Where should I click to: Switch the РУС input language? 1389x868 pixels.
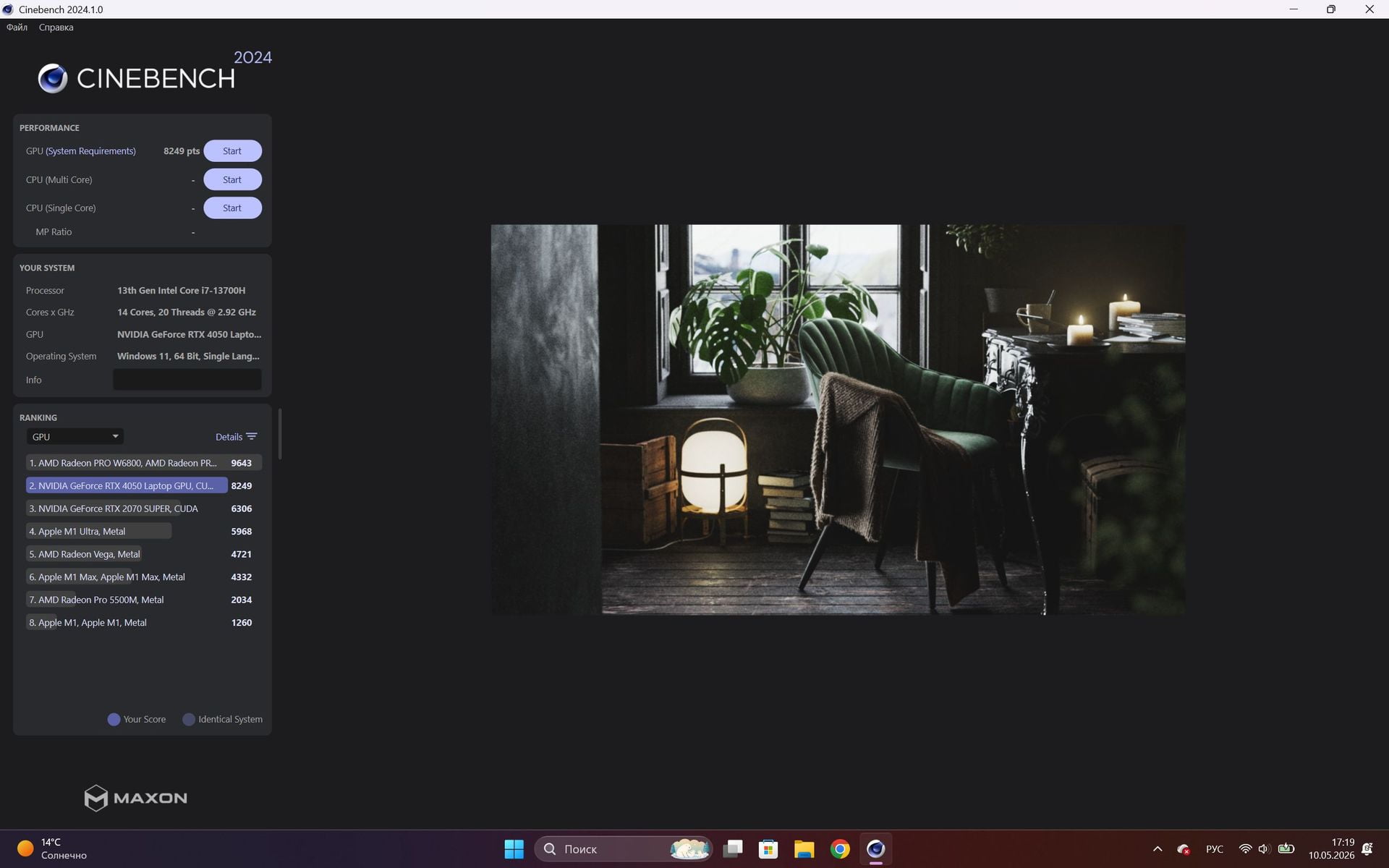click(x=1215, y=849)
